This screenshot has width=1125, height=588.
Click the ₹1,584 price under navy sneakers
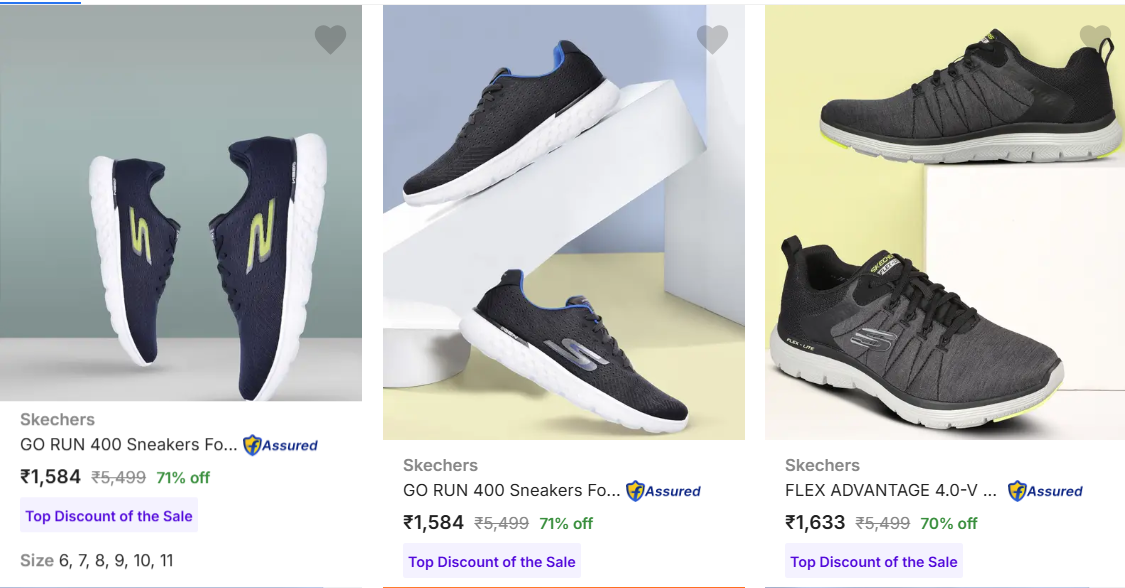pos(50,477)
